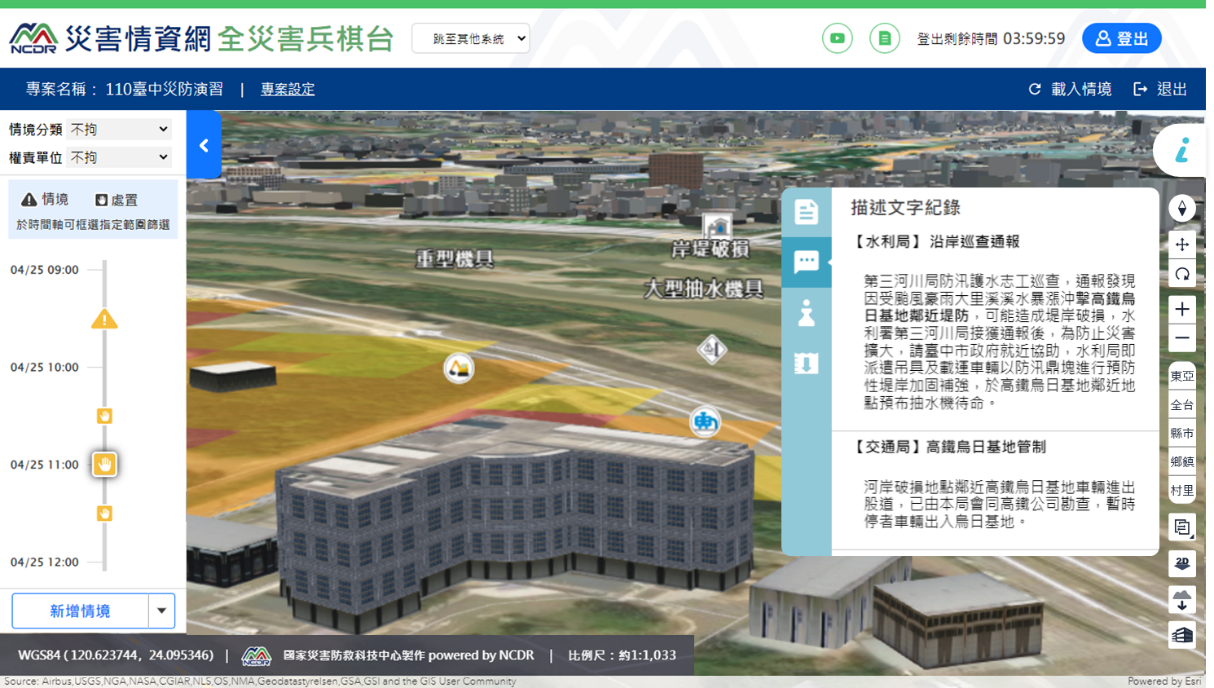Click the 登出 logout button

(x=1121, y=39)
